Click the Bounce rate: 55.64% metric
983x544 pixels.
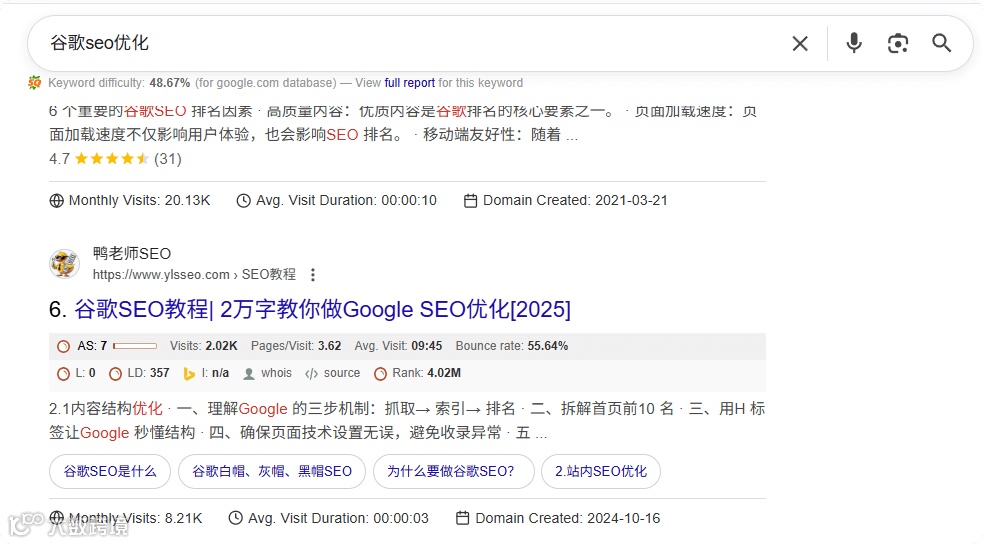click(x=512, y=346)
